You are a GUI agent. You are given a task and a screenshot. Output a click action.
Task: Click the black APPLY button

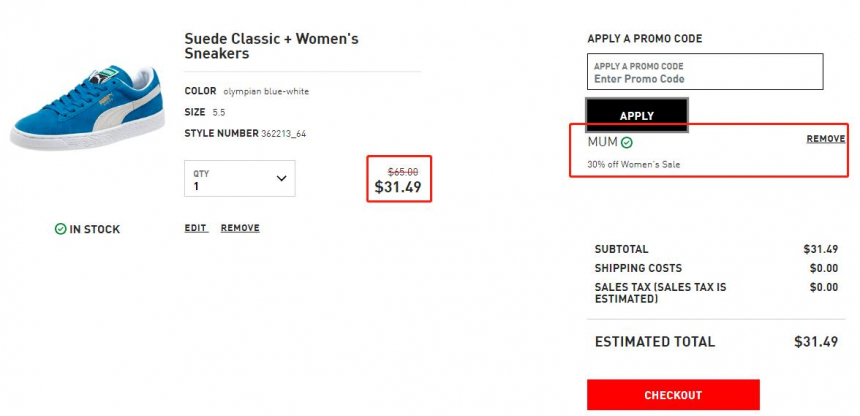click(x=637, y=115)
